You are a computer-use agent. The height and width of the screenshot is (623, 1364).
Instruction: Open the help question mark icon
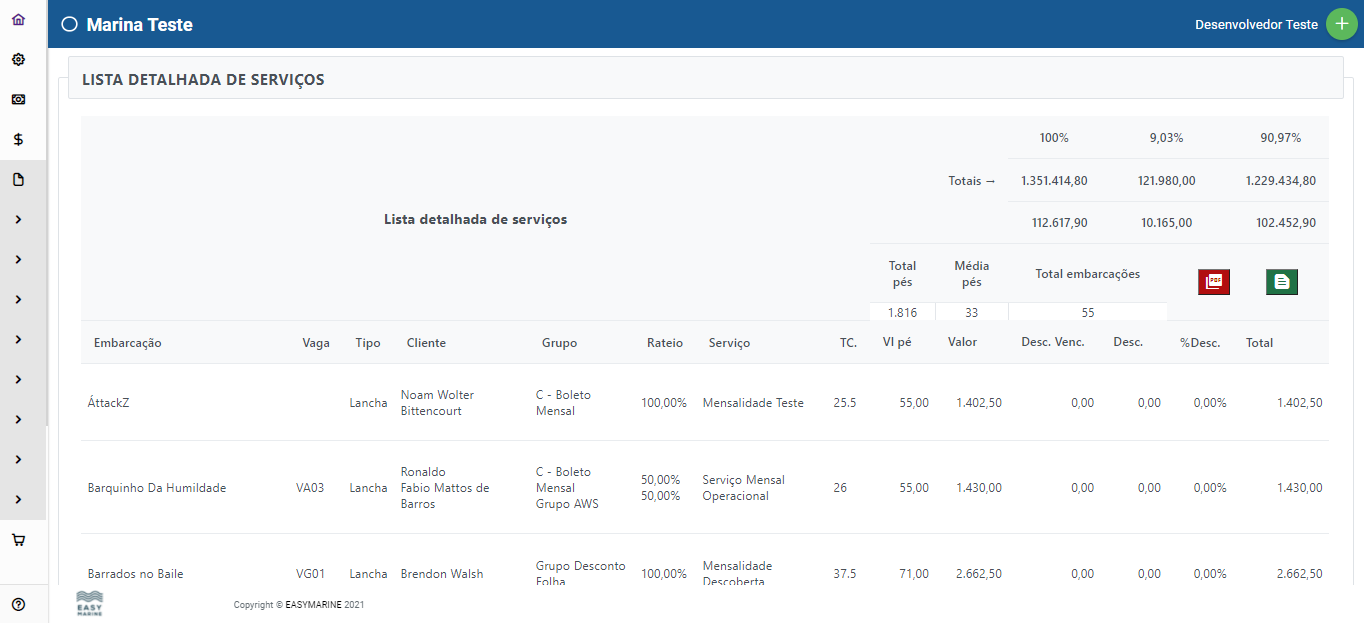[x=17, y=603]
